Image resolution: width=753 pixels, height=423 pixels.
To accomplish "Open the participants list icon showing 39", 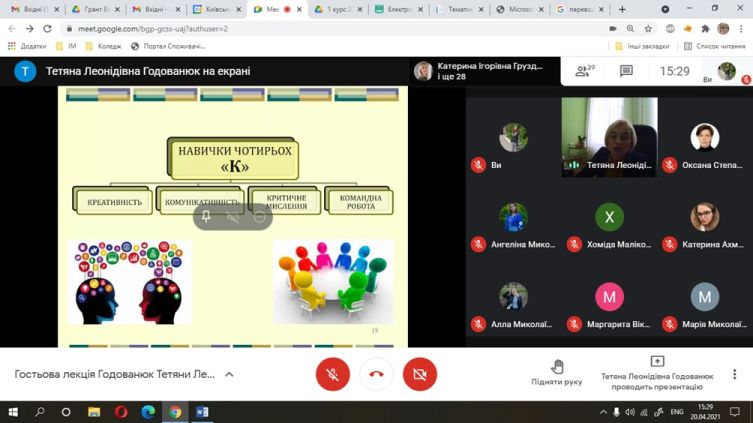I will (584, 71).
